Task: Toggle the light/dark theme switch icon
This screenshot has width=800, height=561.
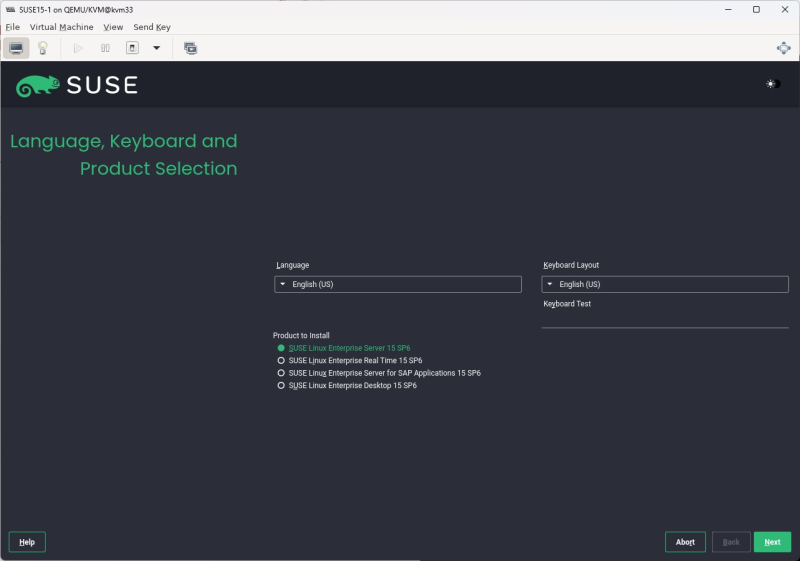Action: tap(773, 84)
